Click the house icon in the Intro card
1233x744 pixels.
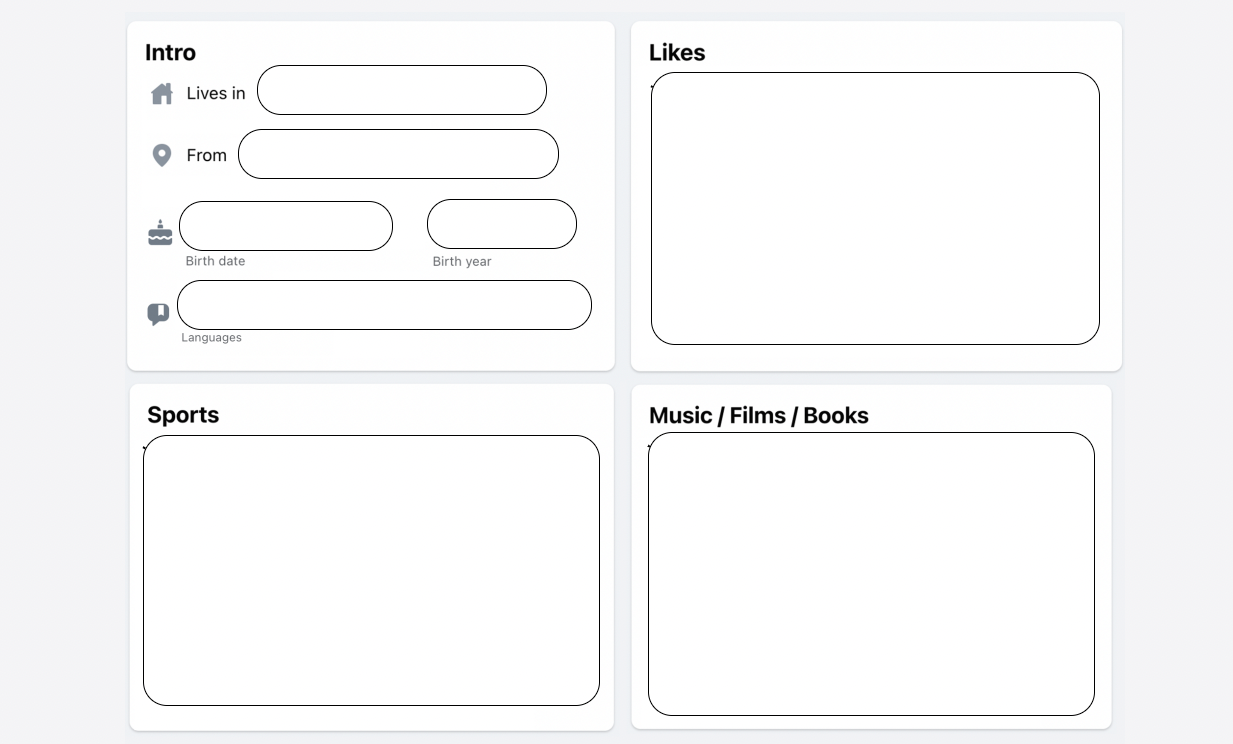tap(160, 92)
